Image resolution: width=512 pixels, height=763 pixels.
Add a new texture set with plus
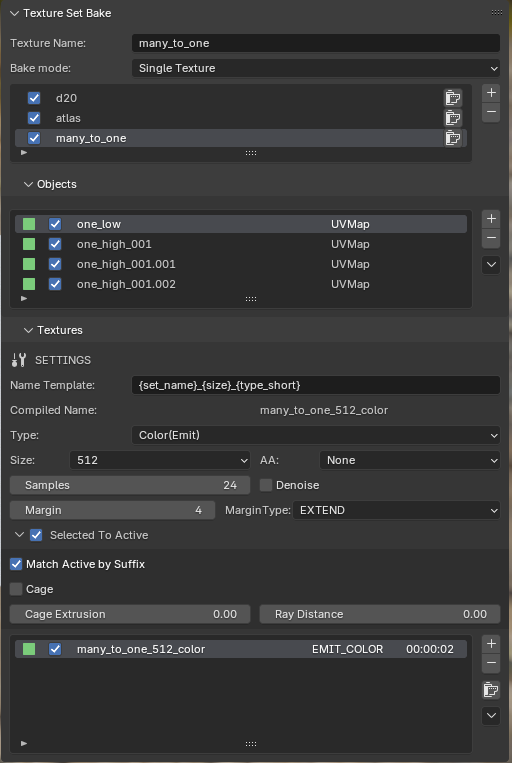pos(491,93)
